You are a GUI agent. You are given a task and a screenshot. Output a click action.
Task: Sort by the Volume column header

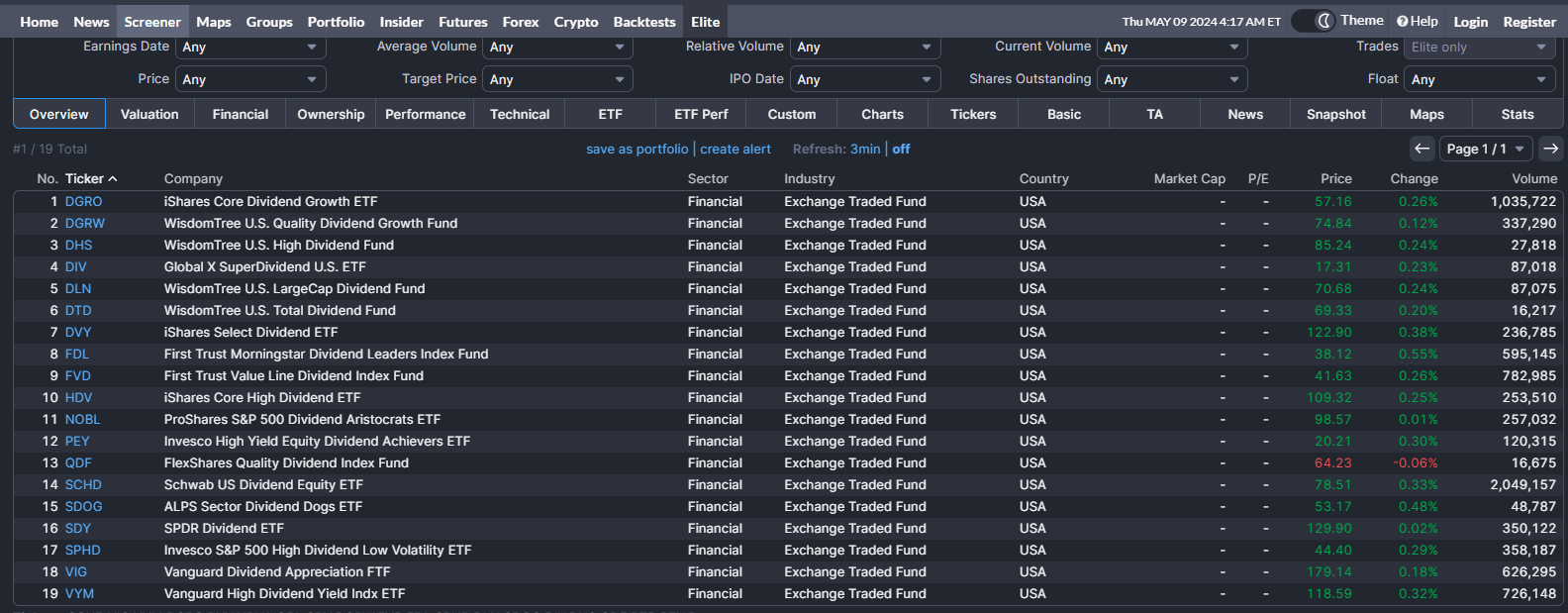(1534, 179)
